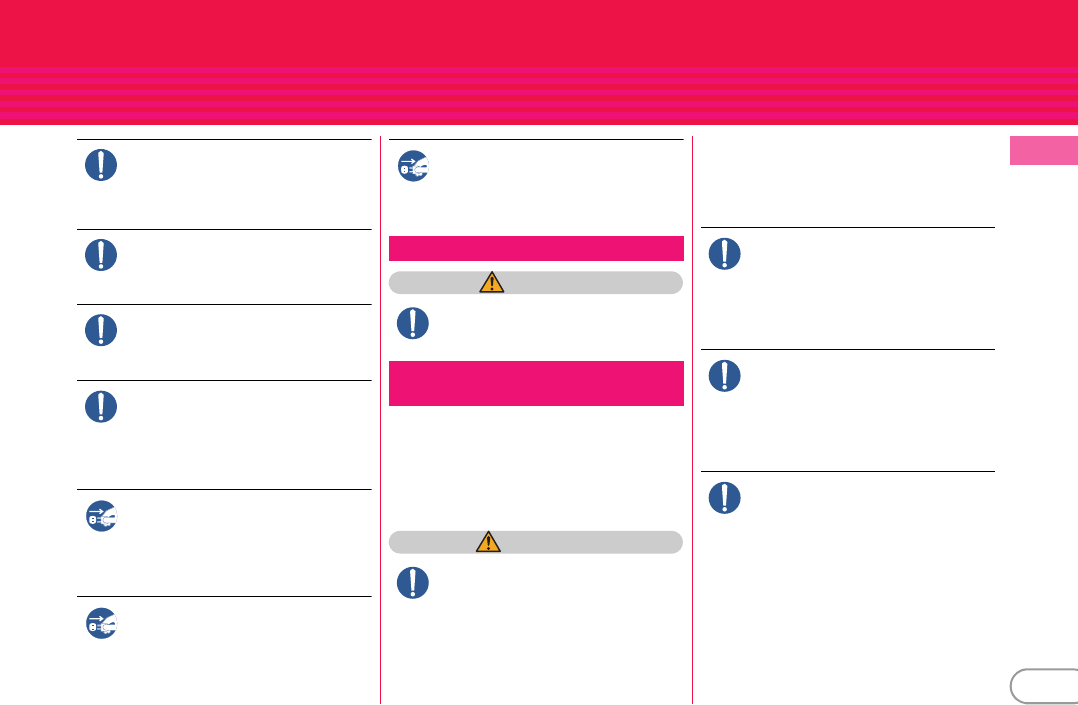Click the upper orange warning triangle
The width and height of the screenshot is (1078, 705).
[x=492, y=282]
